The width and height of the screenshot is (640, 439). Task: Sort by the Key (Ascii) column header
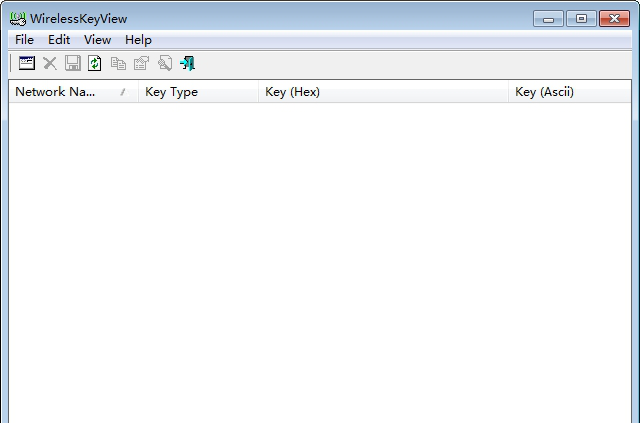(x=570, y=92)
